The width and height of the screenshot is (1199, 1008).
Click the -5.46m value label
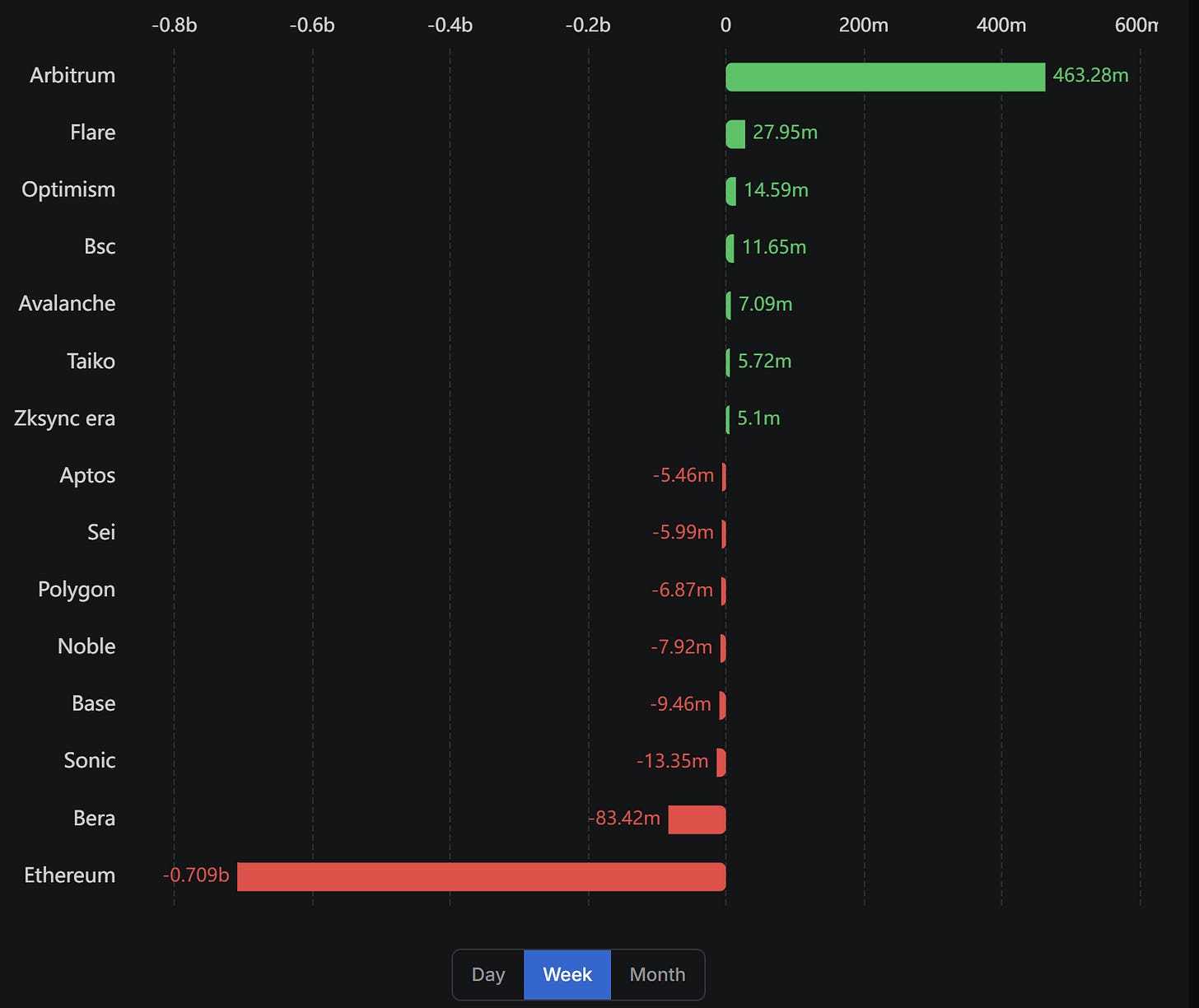point(683,475)
